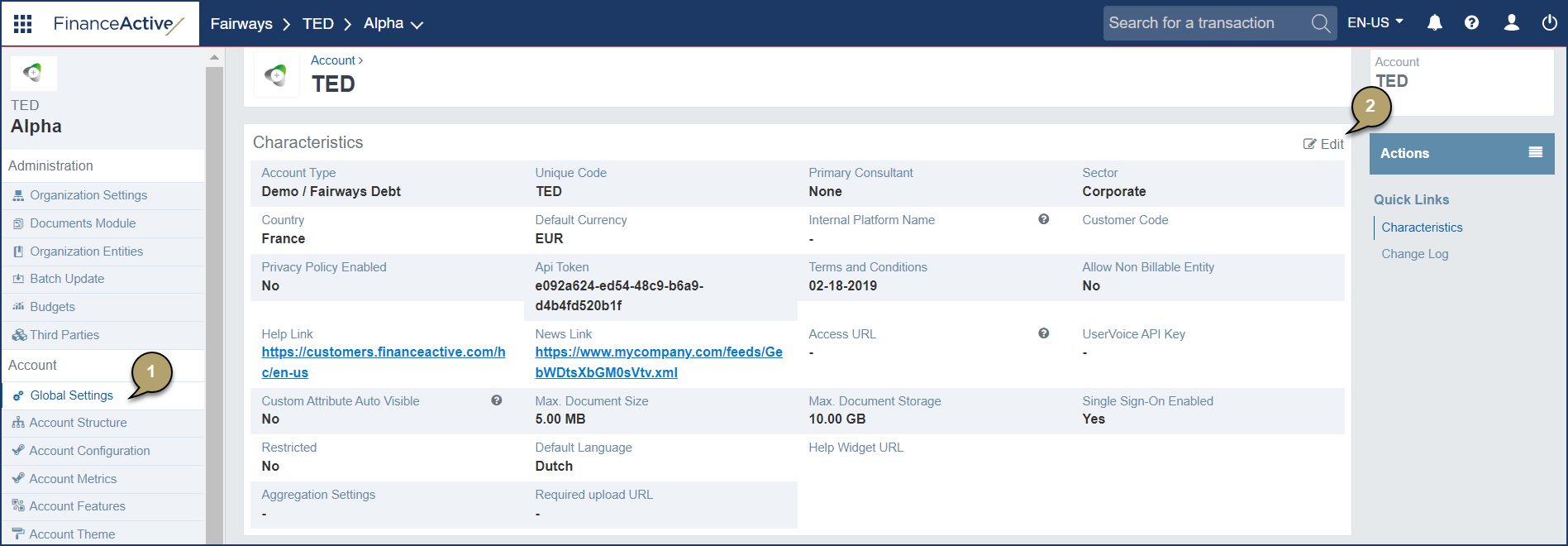Click help icon next to Custom Attribute Auto Visible

pyautogui.click(x=497, y=400)
